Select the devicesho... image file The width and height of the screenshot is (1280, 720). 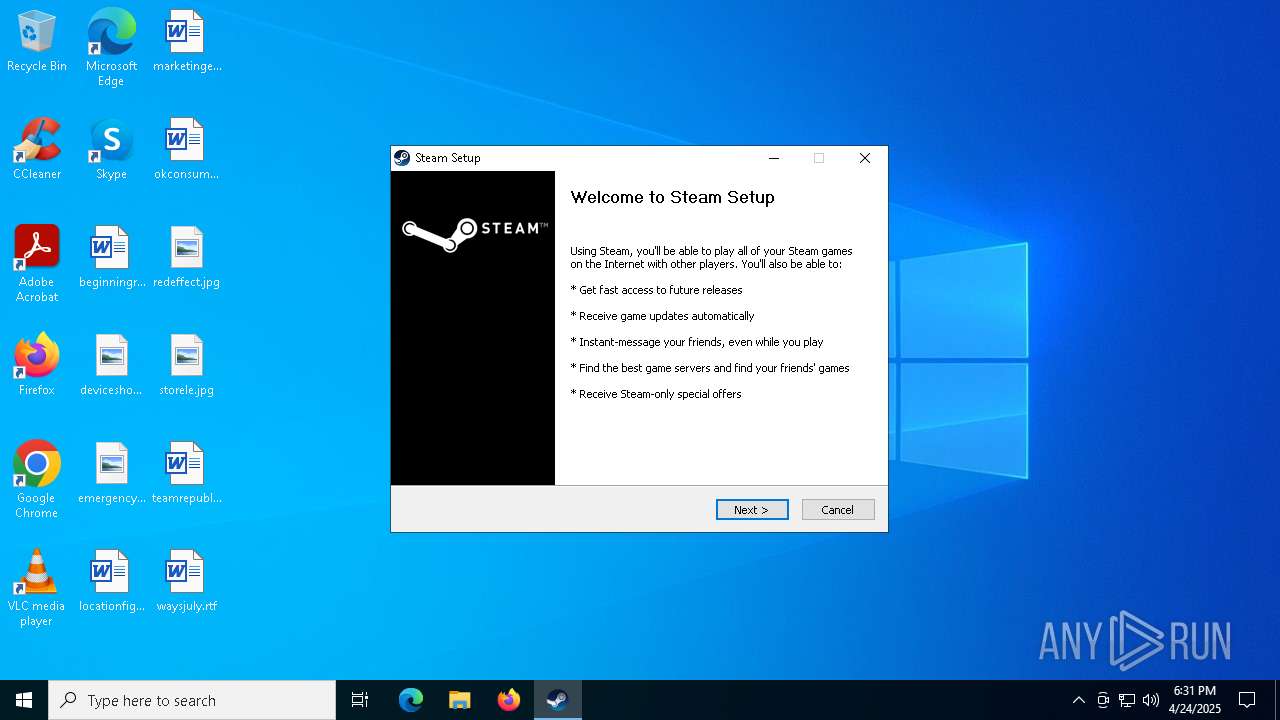pyautogui.click(x=111, y=366)
